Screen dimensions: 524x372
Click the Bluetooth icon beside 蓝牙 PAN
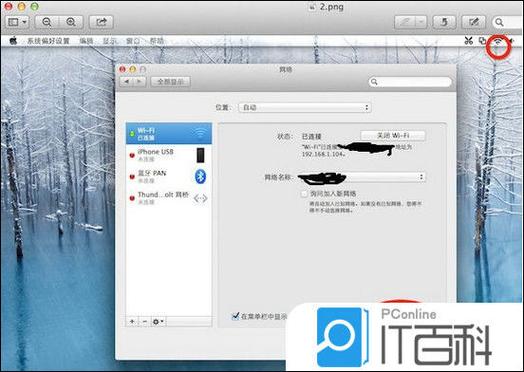(200, 176)
